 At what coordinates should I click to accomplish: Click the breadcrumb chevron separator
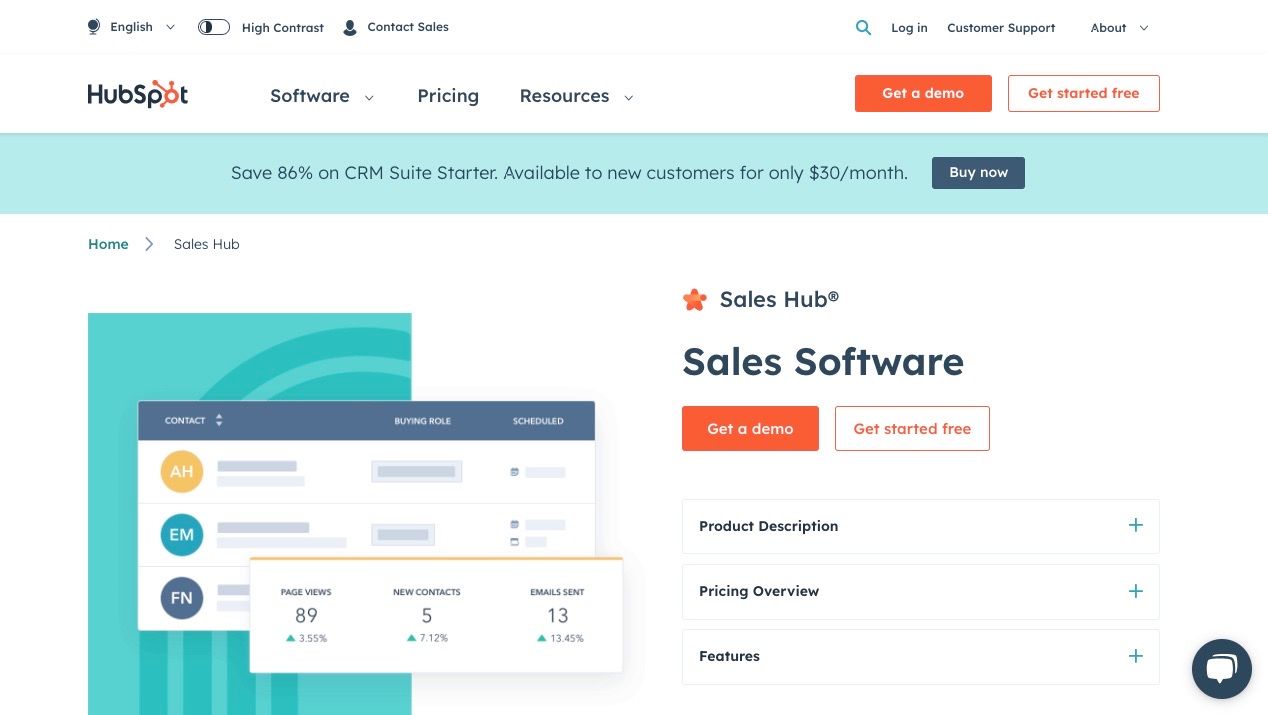point(149,244)
